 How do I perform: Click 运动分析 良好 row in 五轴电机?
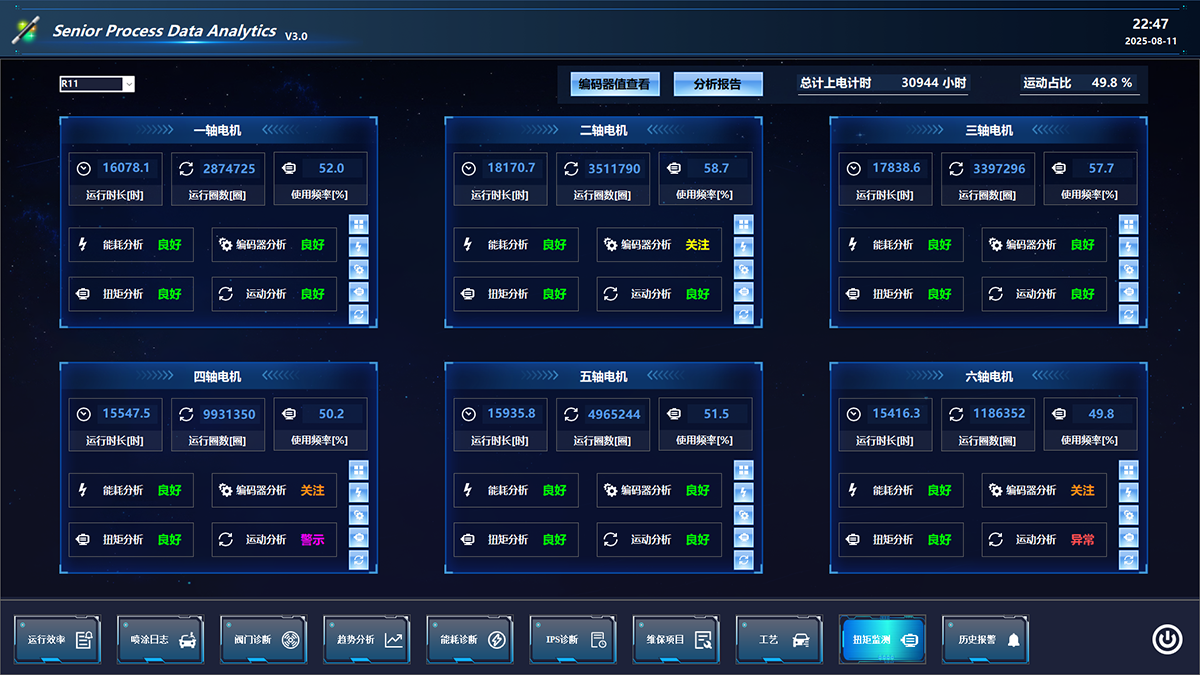(659, 540)
